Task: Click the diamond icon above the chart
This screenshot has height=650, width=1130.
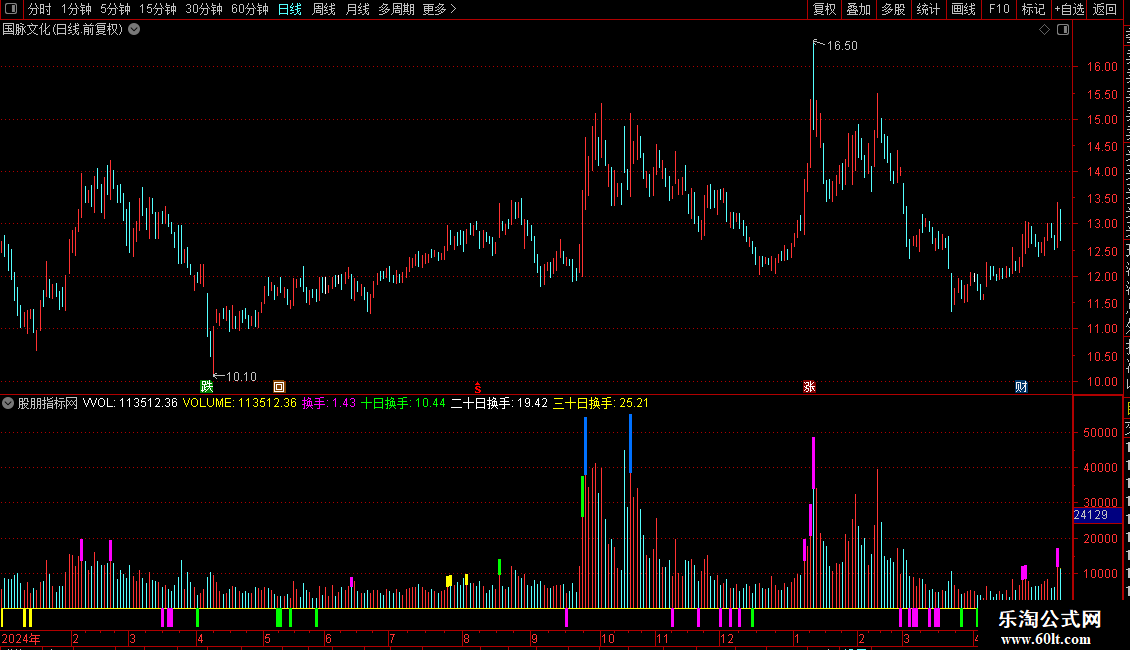Action: click(x=1044, y=30)
